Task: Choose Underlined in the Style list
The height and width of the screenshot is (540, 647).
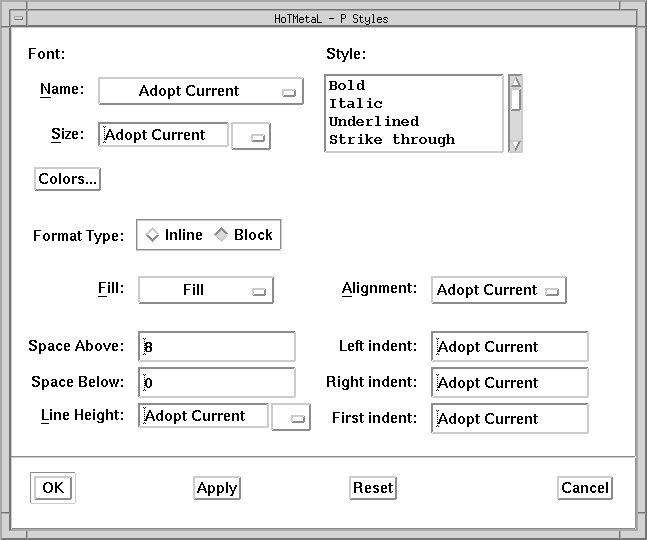Action: click(373, 122)
